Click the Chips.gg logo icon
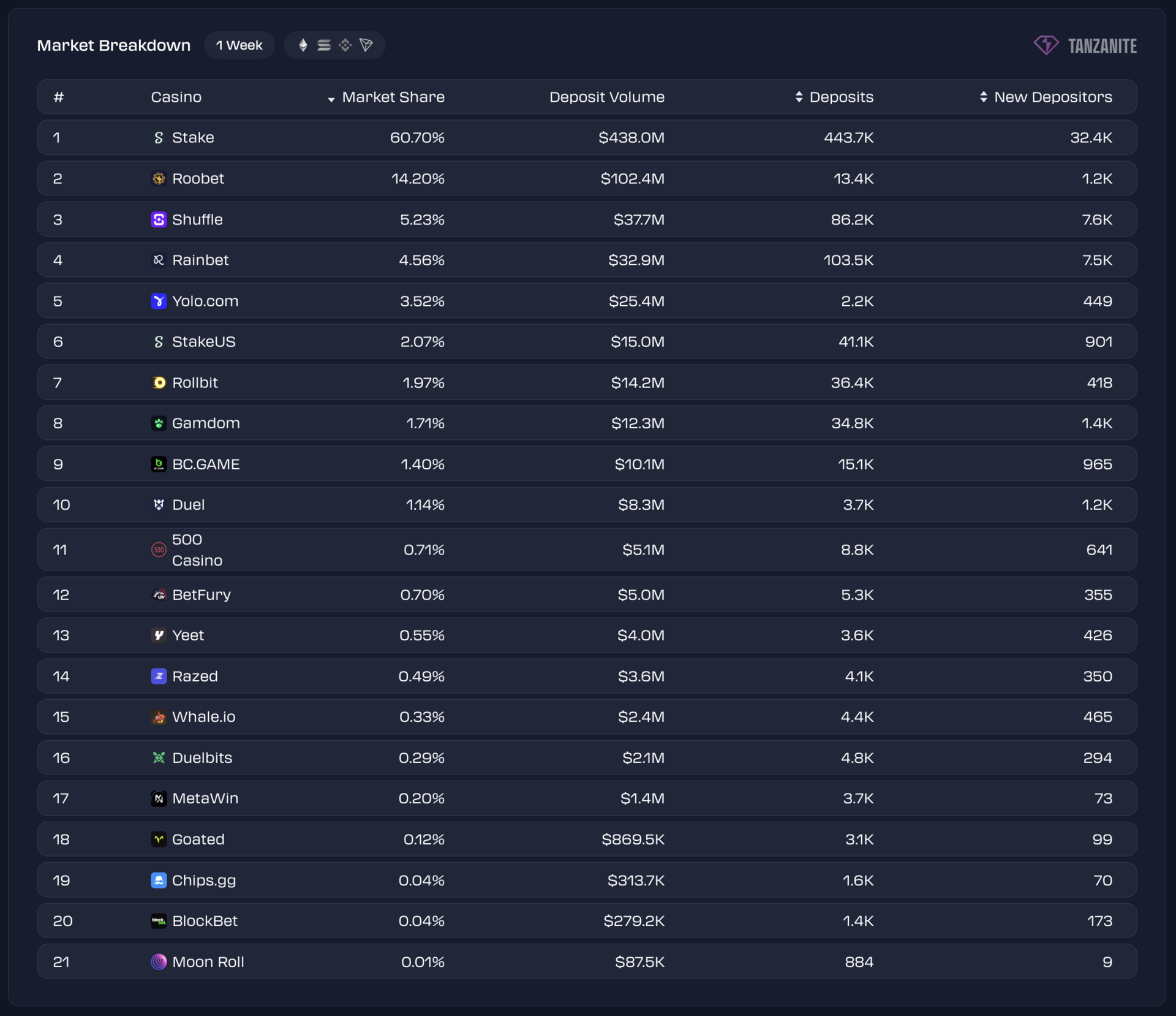1176x1016 pixels. click(x=159, y=880)
